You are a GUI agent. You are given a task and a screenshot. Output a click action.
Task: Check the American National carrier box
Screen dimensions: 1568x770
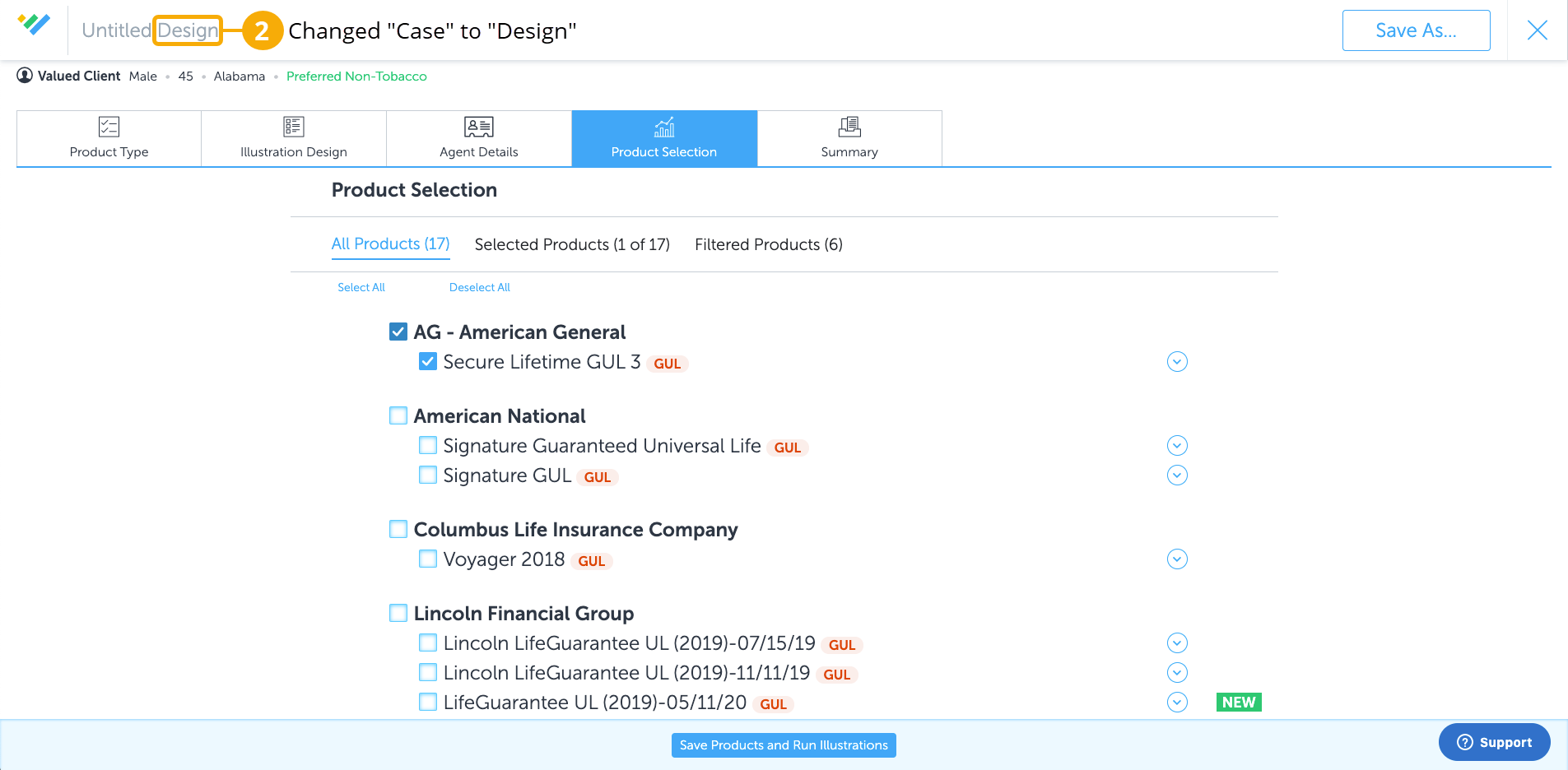click(x=398, y=415)
